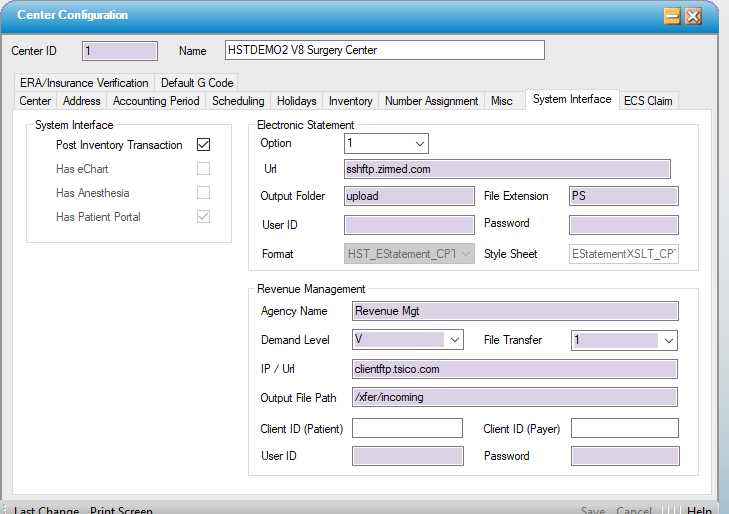Select the ERA/Insurance Verification tab

(x=84, y=83)
